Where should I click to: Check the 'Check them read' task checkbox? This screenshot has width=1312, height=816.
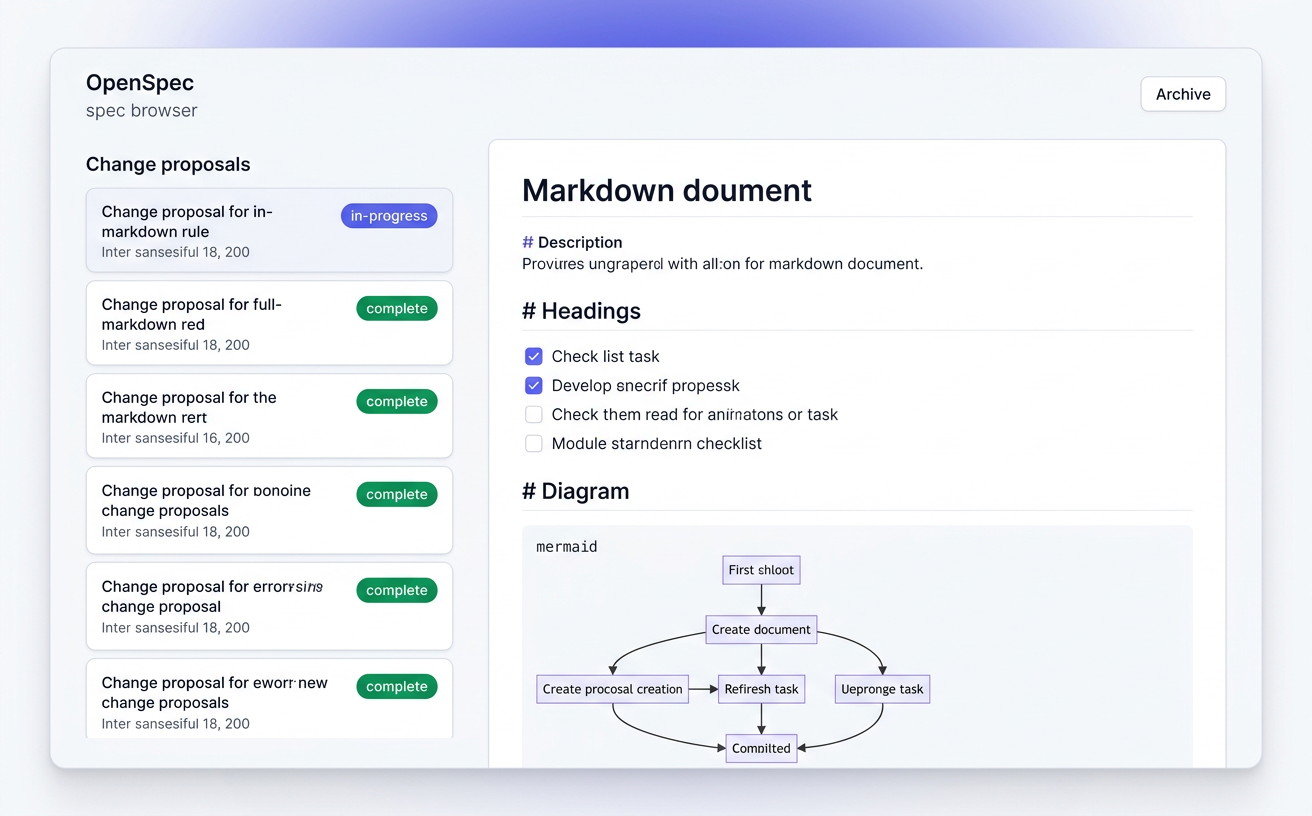(x=534, y=414)
